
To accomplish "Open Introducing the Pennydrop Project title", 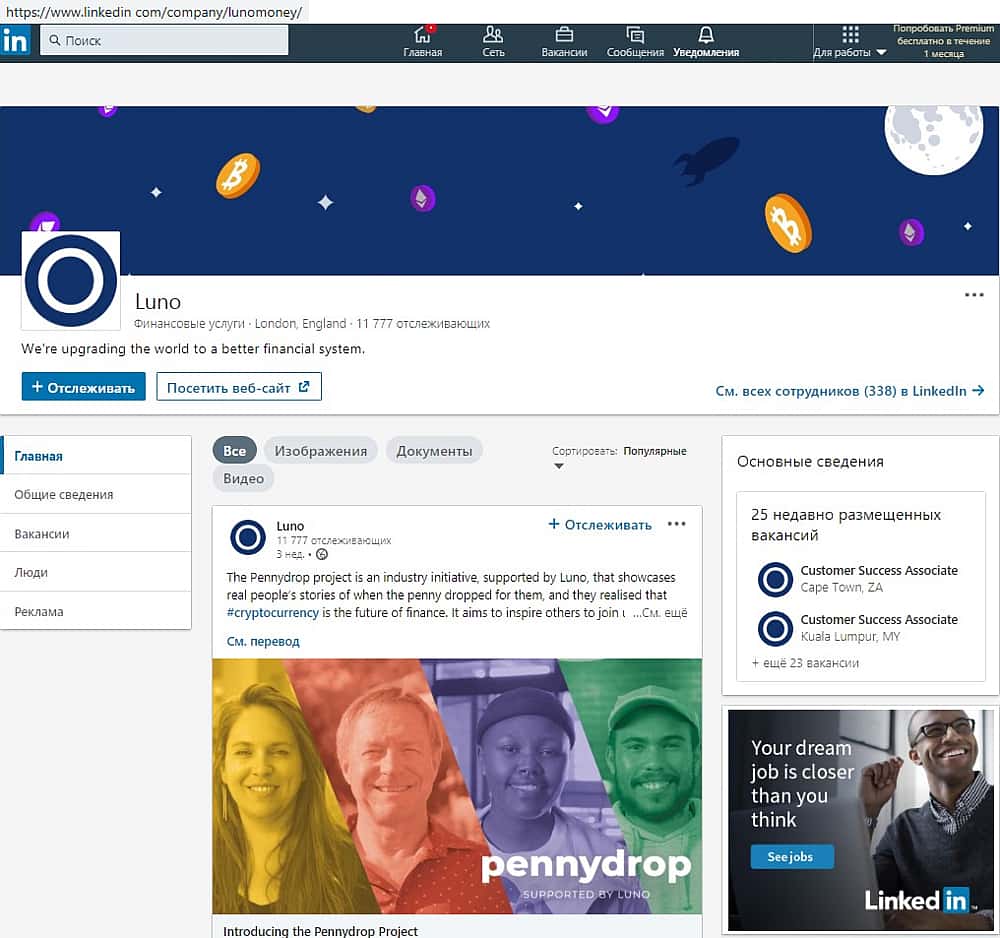I will 320,930.
